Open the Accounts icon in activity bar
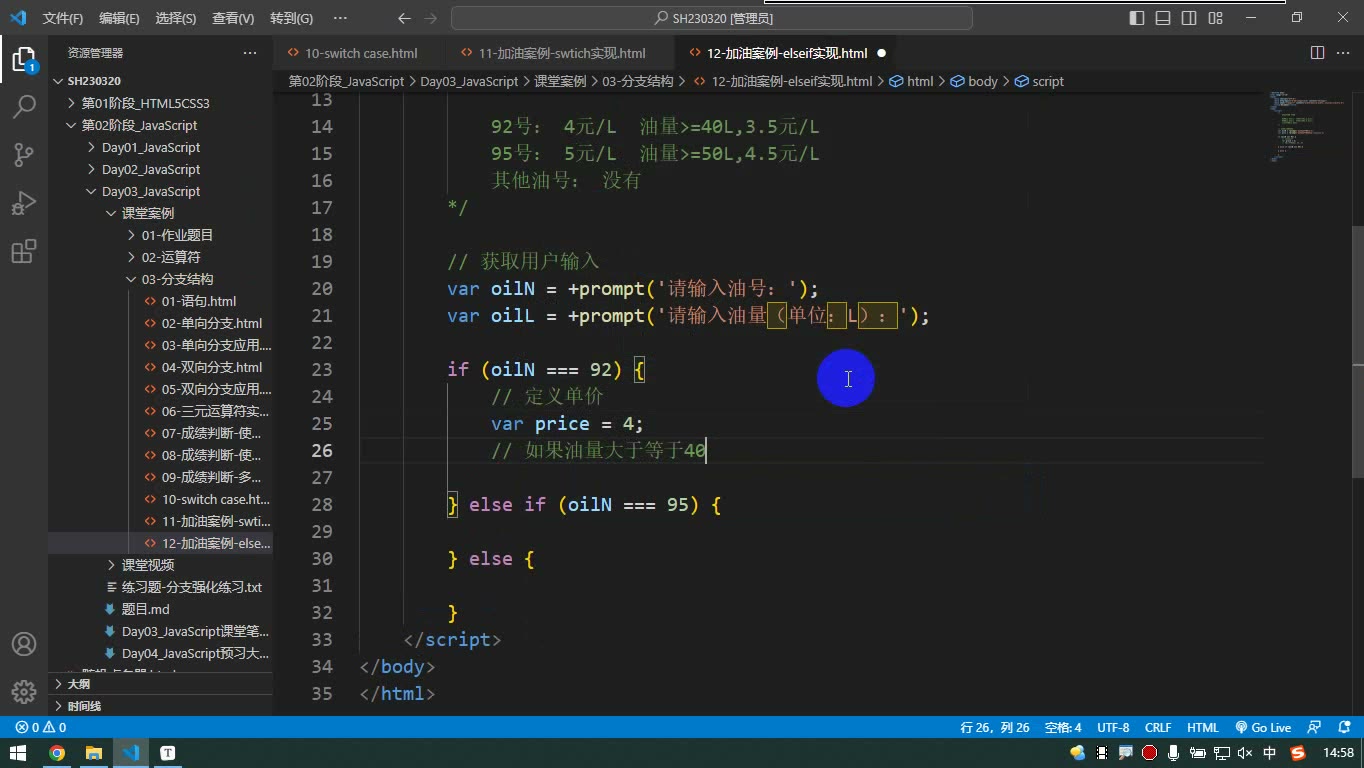The width and height of the screenshot is (1364, 768). 24,644
